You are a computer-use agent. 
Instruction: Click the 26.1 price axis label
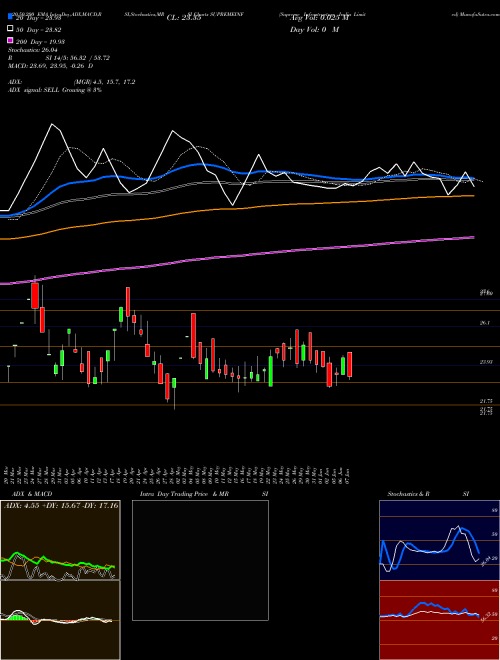pyautogui.click(x=484, y=323)
